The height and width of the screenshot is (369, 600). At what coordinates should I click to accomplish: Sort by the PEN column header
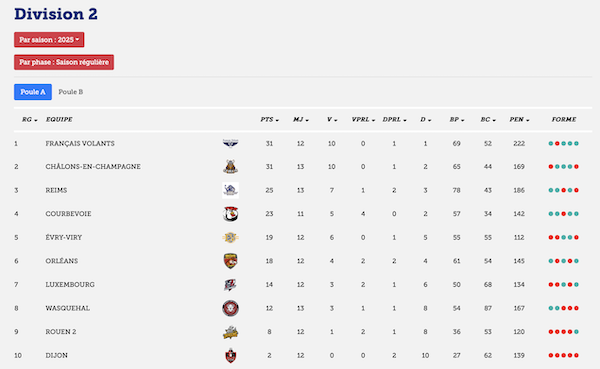tap(519, 119)
